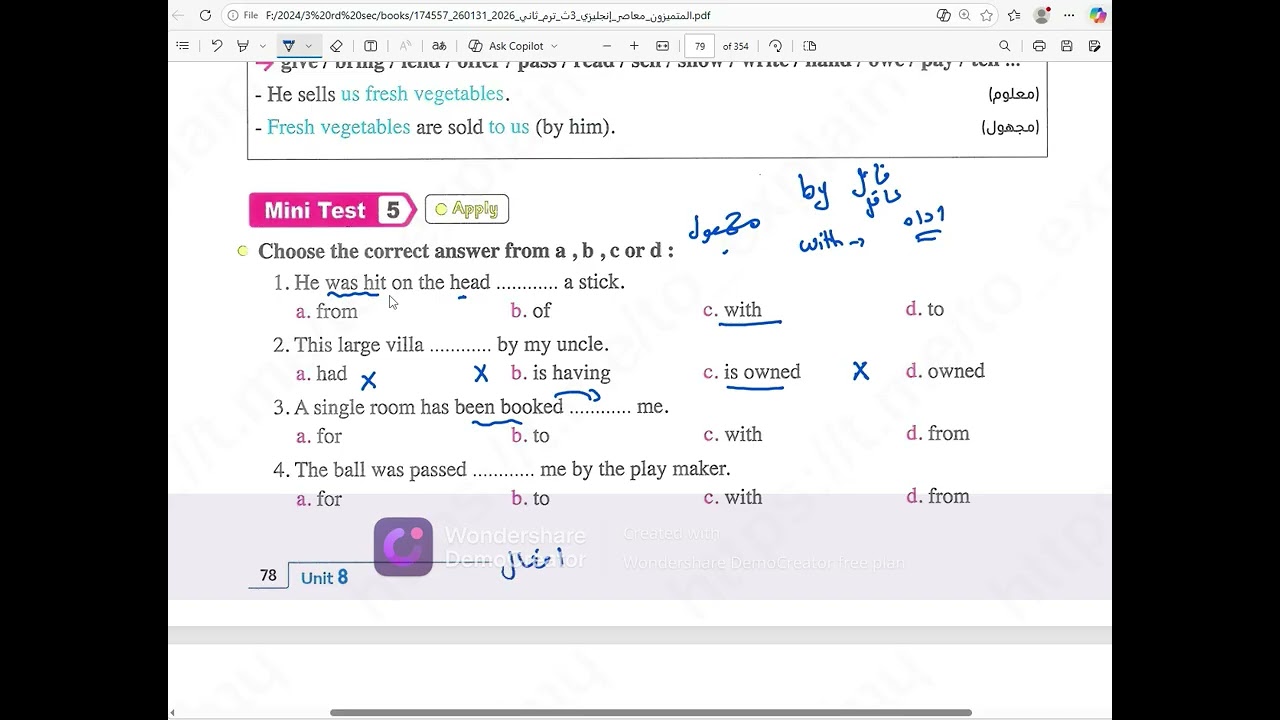Image resolution: width=1280 pixels, height=720 pixels.
Task: Expand the Highlight color options
Action: pyautogui.click(x=263, y=46)
